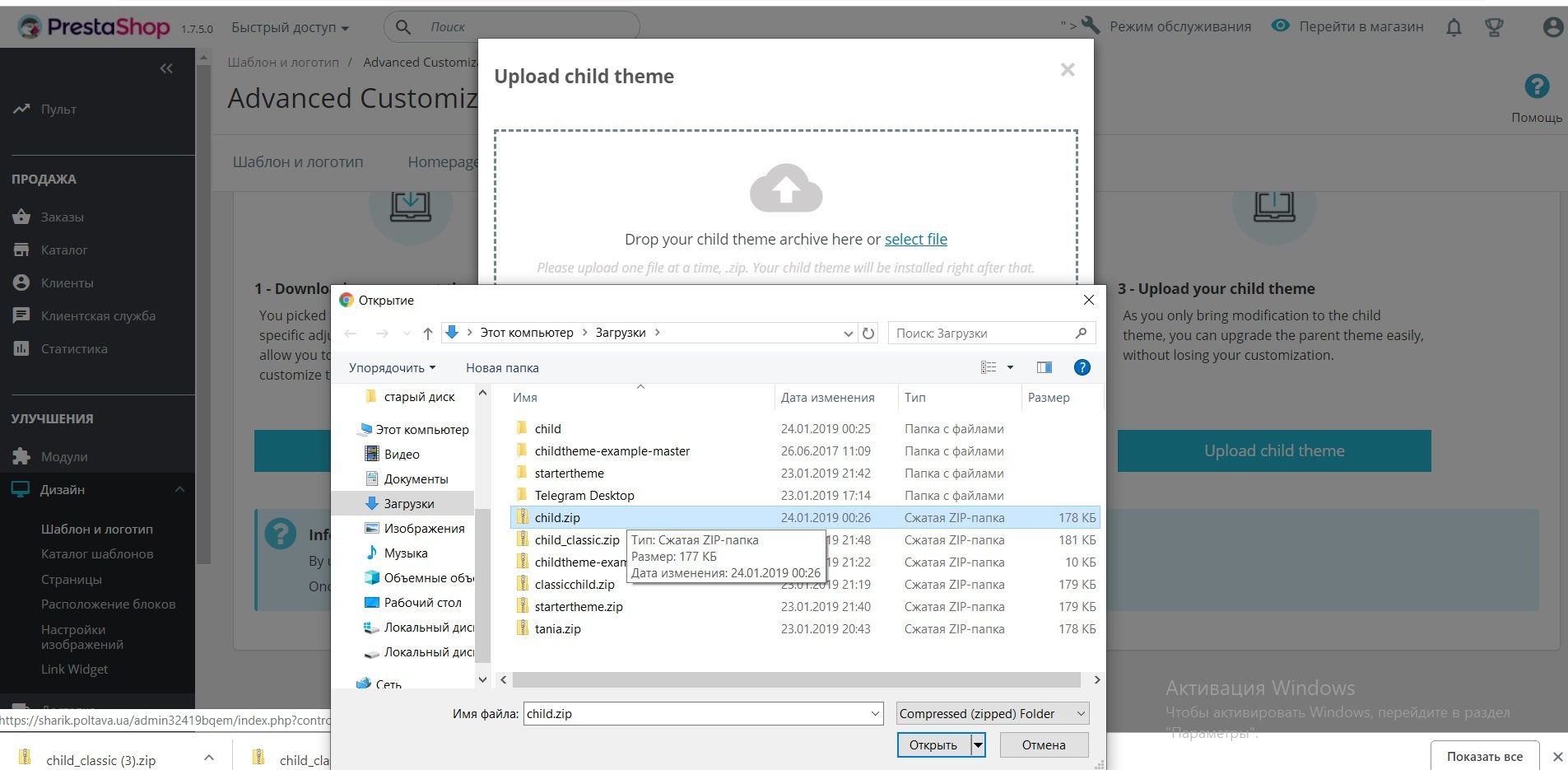This screenshot has width=1568, height=770.
Task: Open child_classic (3).zip download options arrow
Action: click(209, 758)
